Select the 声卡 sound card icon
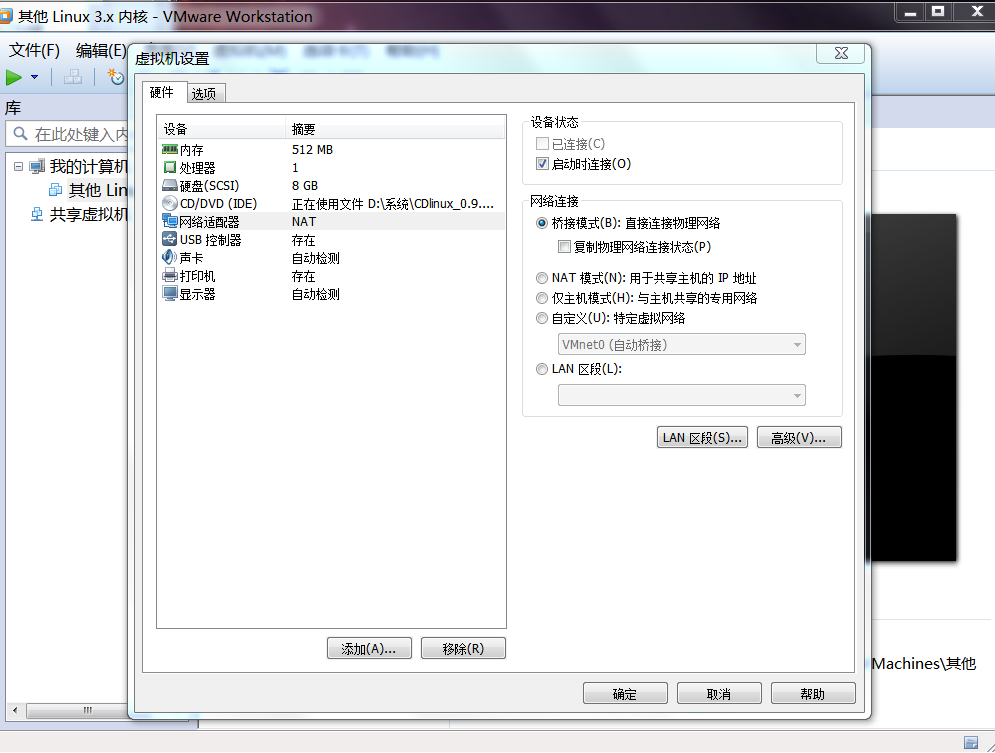This screenshot has width=995, height=753. (169, 258)
